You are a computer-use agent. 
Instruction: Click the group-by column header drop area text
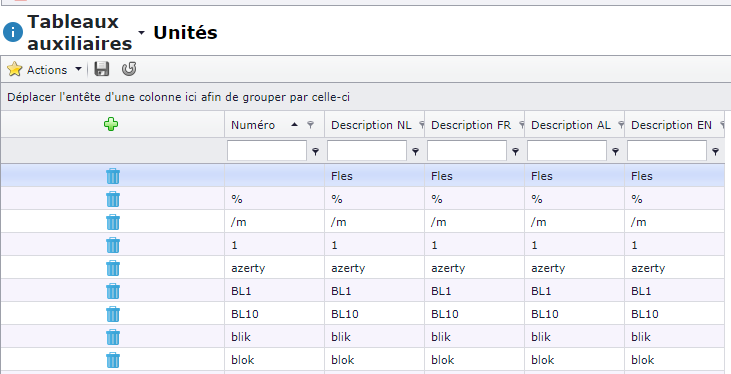[179, 97]
